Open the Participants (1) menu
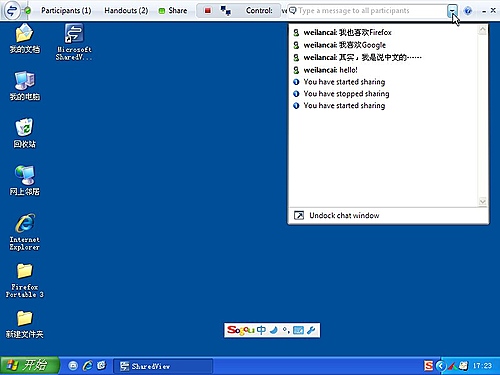This screenshot has height=375, width=500. pos(66,10)
